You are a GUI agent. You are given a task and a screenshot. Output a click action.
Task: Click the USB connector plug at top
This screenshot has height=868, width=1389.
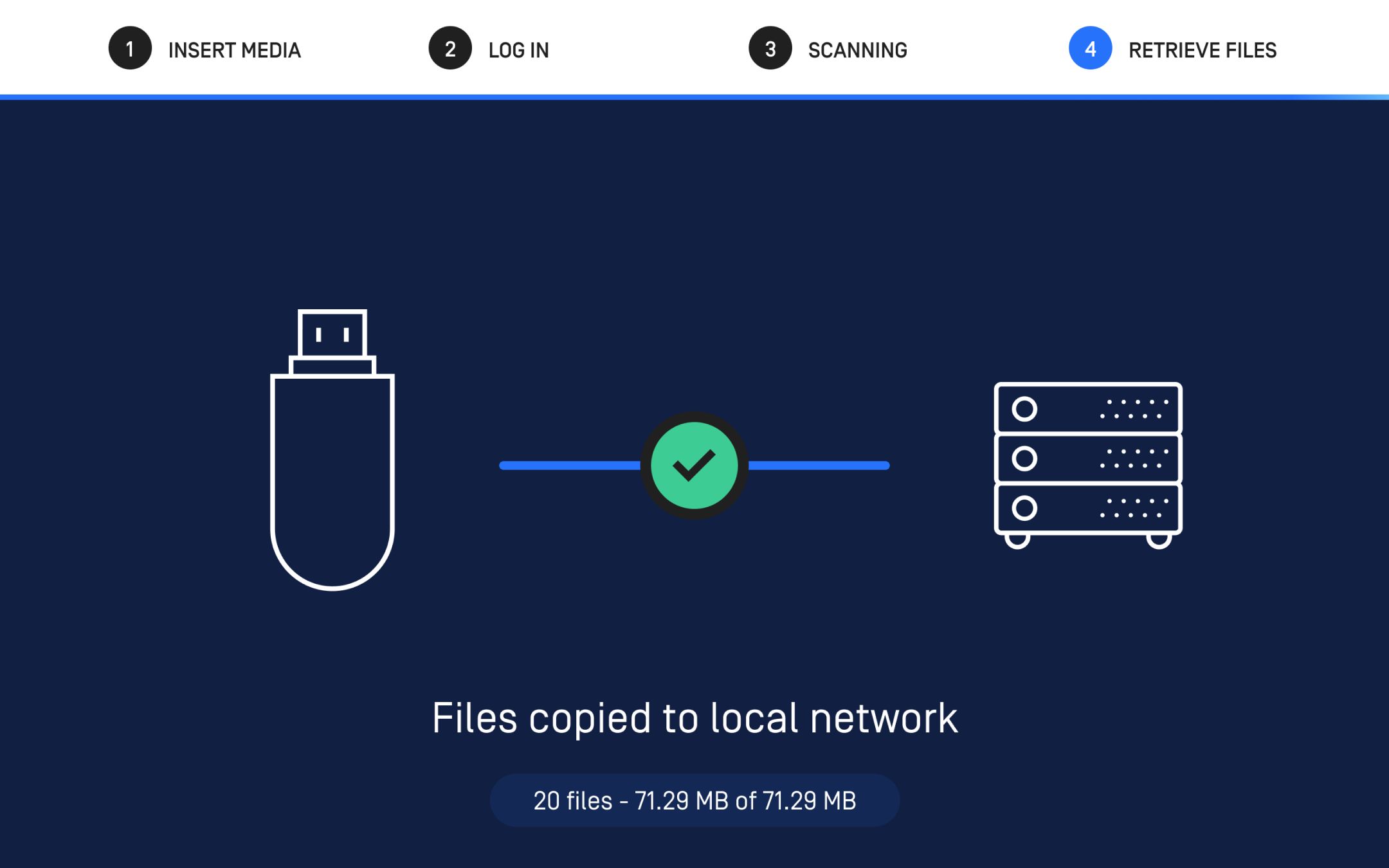332,333
